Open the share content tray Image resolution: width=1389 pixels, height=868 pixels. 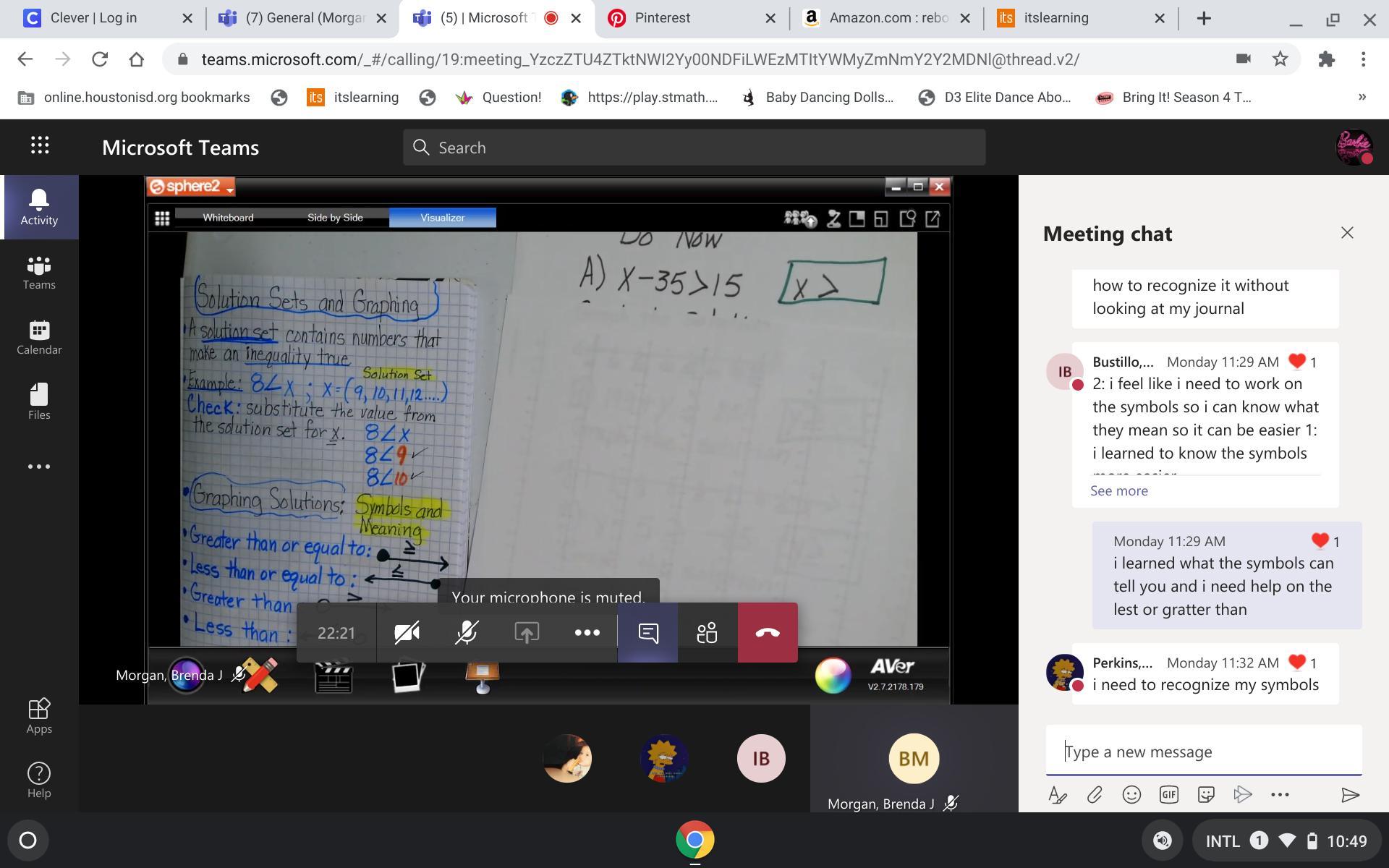(527, 633)
